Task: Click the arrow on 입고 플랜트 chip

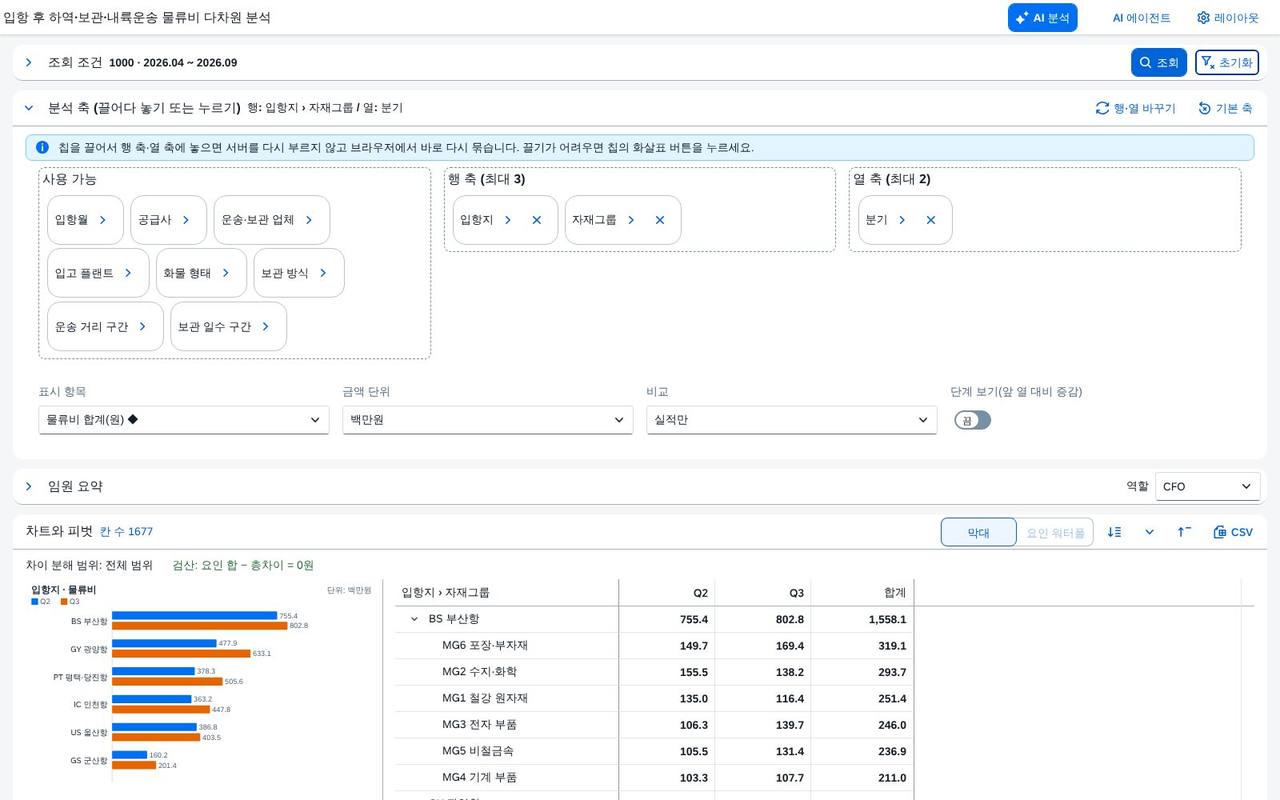Action: 128,273
